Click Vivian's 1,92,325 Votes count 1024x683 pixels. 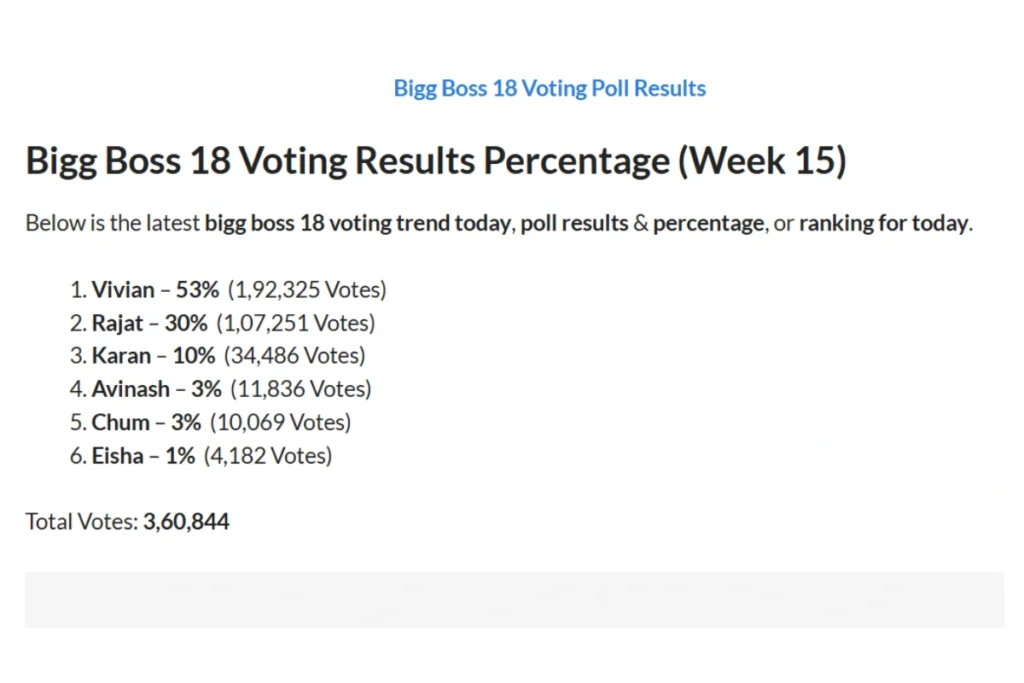tap(307, 289)
